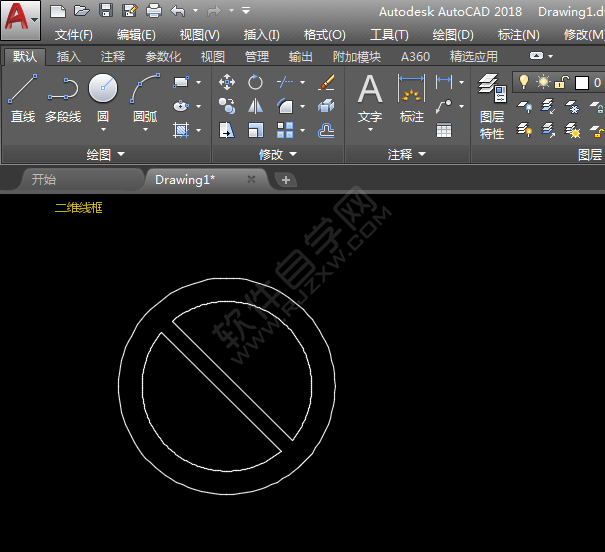The image size is (605, 552).
Task: Expand the 修改 panel
Action: pyautogui.click(x=278, y=154)
